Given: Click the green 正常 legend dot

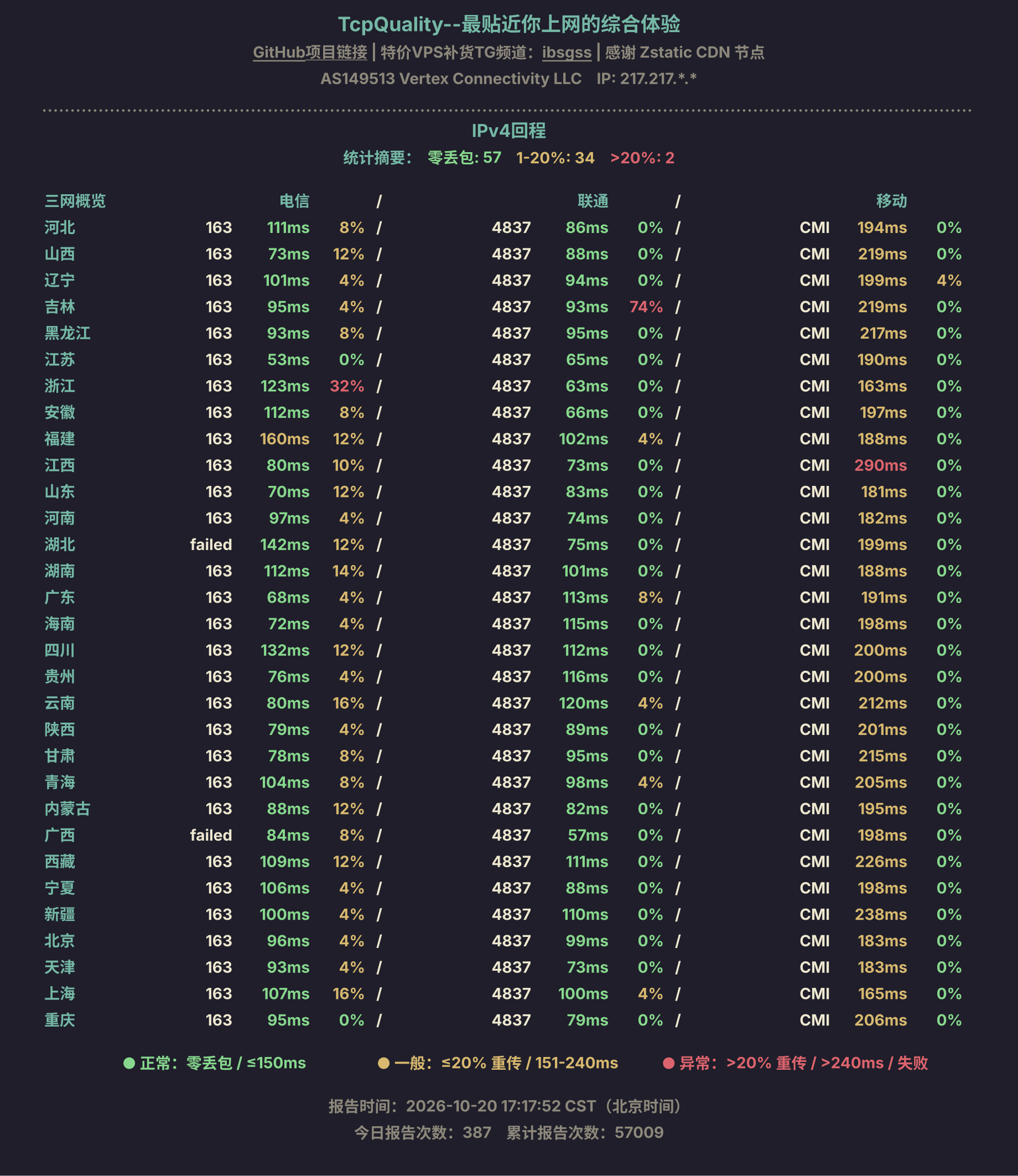Looking at the screenshot, I should (129, 1064).
